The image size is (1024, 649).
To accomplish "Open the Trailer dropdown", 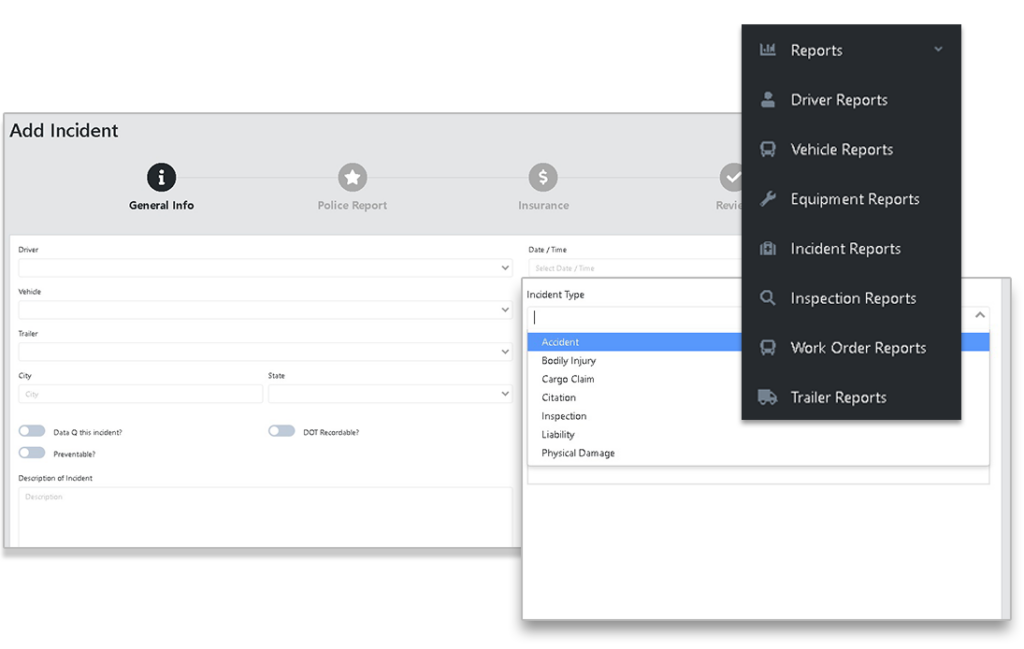I will pos(265,351).
